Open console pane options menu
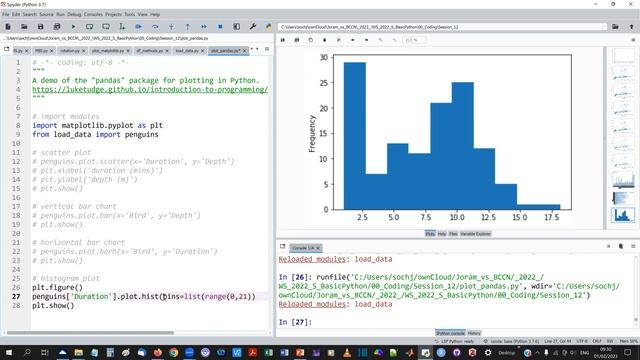 (x=633, y=246)
